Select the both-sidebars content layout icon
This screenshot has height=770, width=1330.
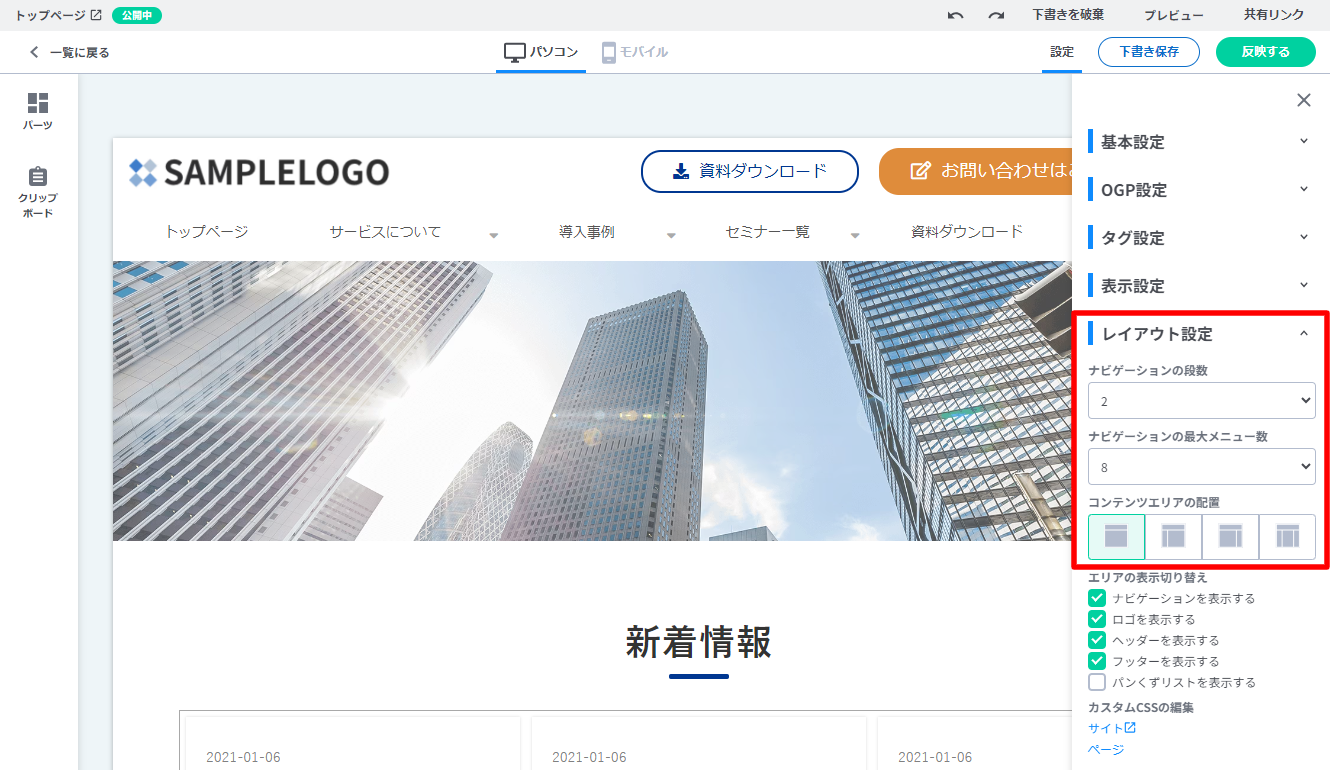coord(1287,537)
